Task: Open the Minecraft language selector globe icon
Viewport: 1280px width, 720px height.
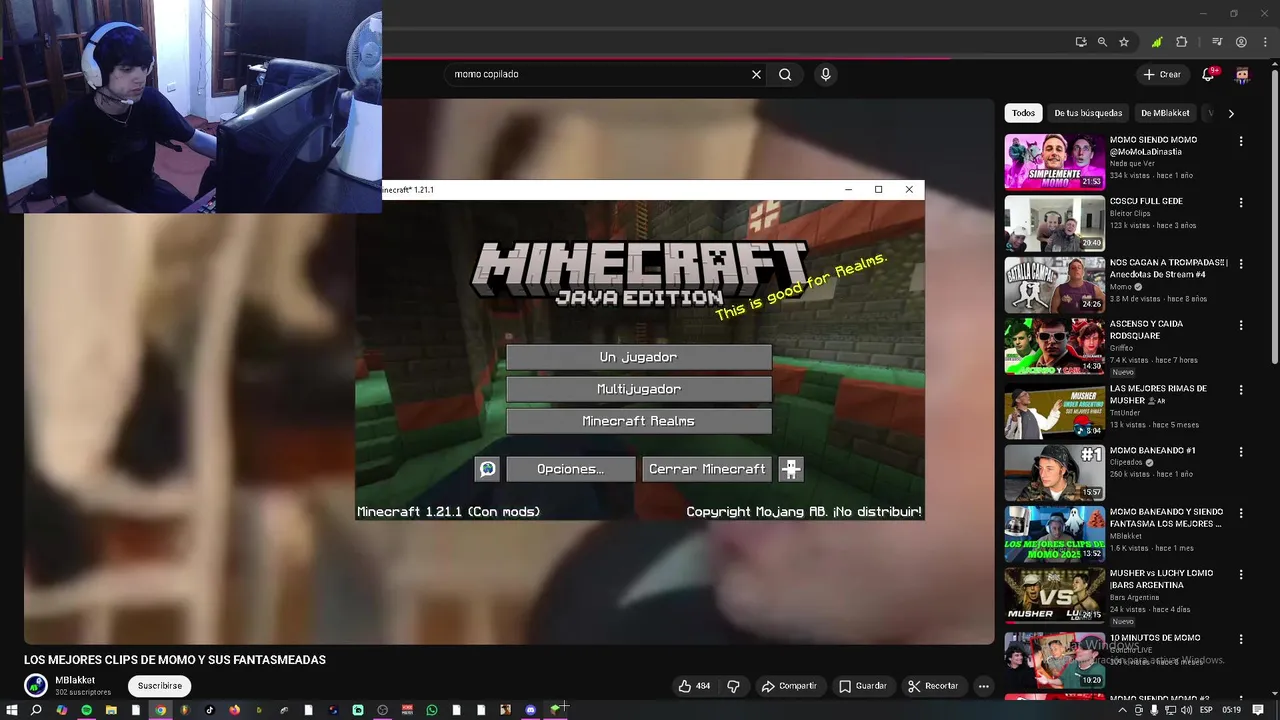Action: click(x=487, y=469)
